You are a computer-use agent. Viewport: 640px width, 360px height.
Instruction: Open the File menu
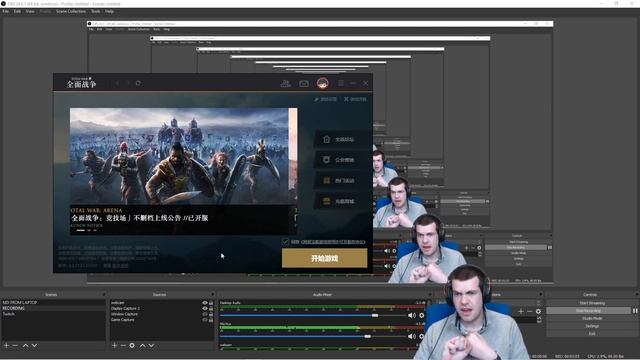5,11
